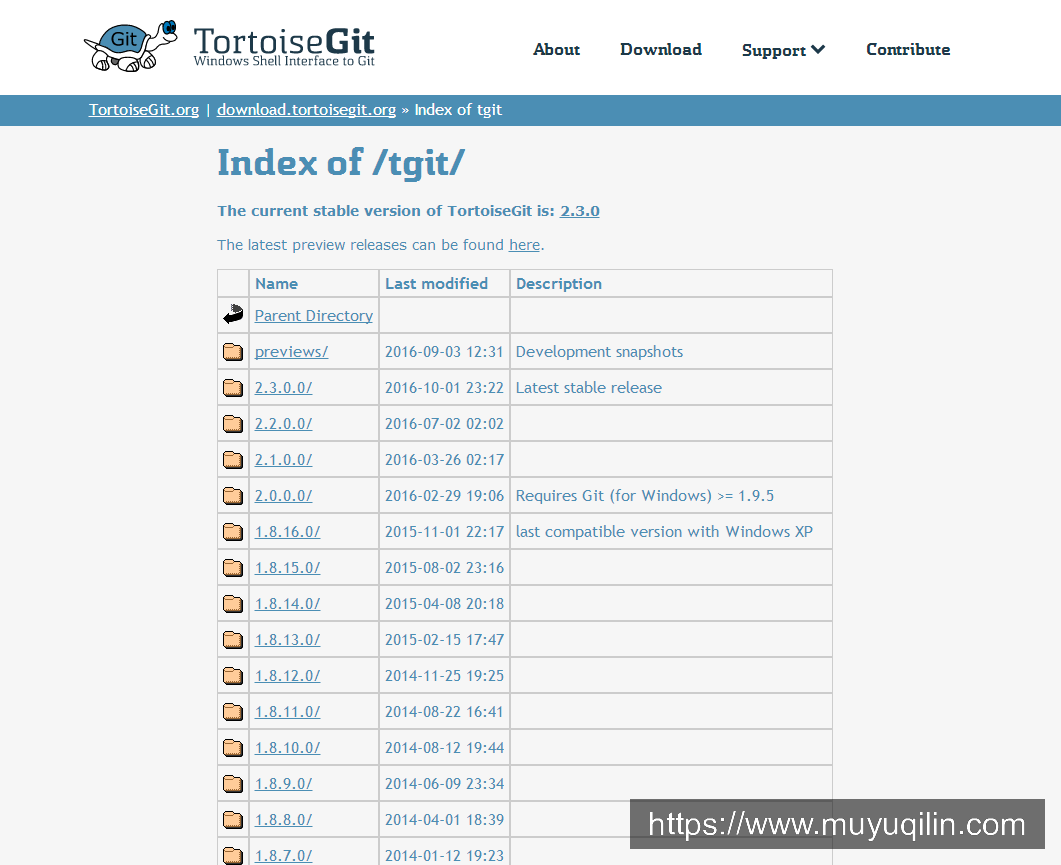Click the download.tortoisegit.org breadcrumb link
Image resolution: width=1061 pixels, height=865 pixels.
306,110
